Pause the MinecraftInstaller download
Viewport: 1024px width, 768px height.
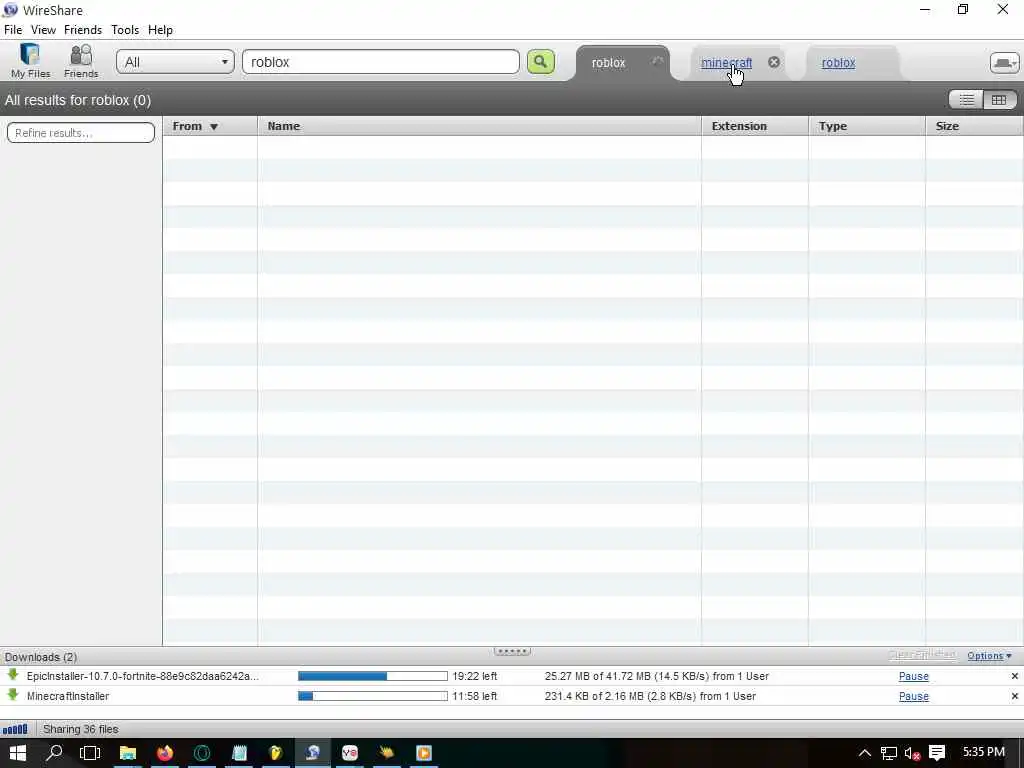914,696
